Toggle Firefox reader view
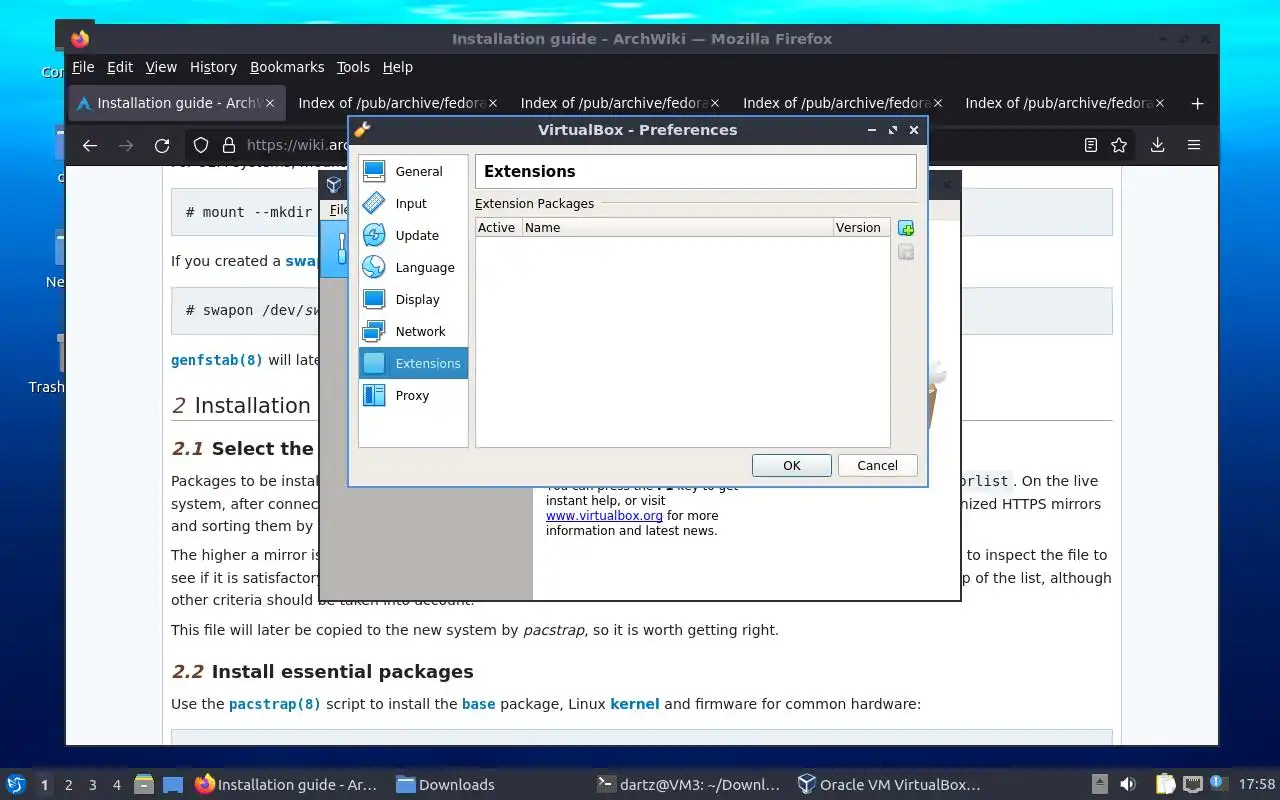Image resolution: width=1280 pixels, height=800 pixels. pyautogui.click(x=1091, y=145)
